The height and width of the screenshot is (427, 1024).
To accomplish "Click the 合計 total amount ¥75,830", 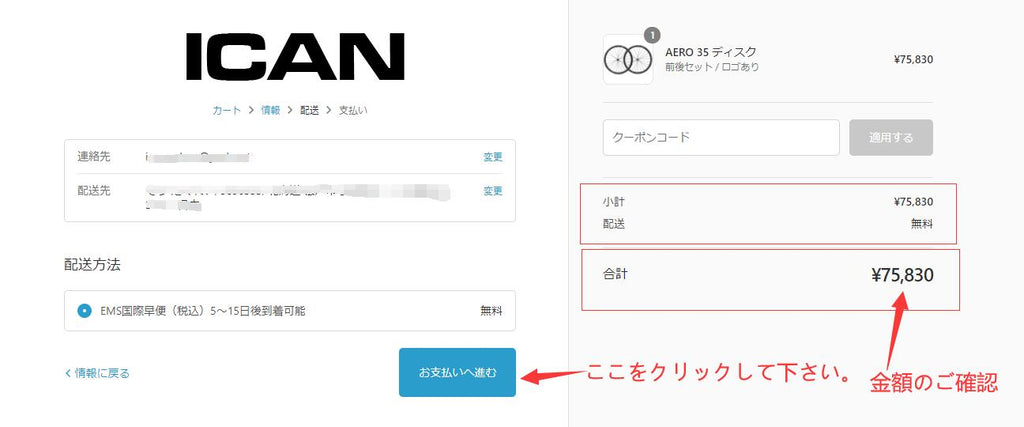I will (903, 276).
